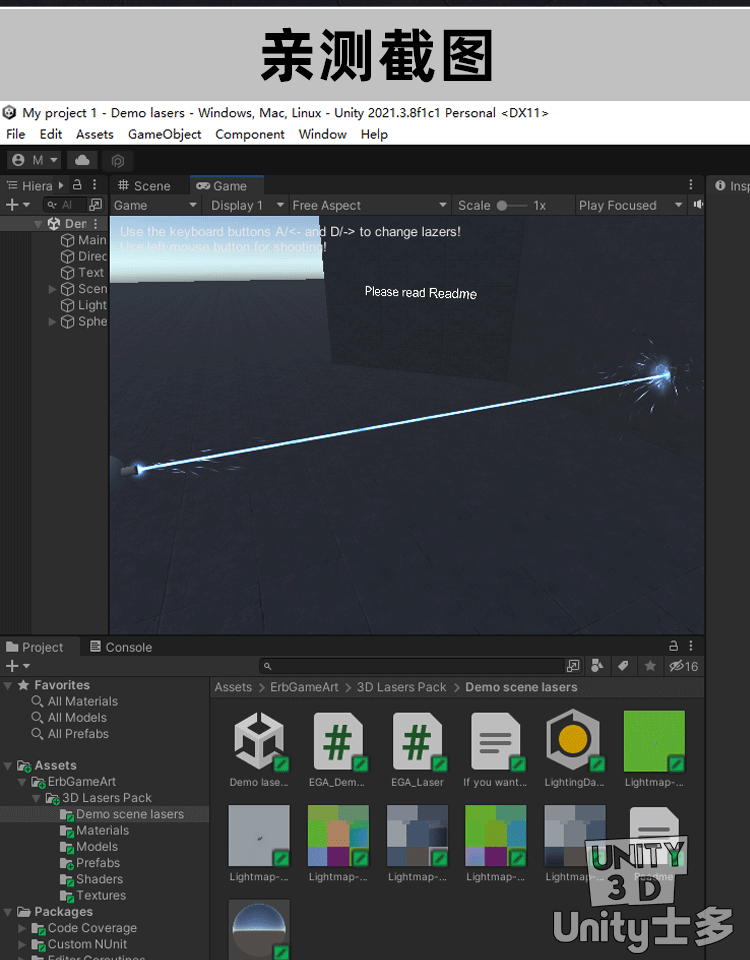Click the cloud services icon in toolbar
The width and height of the screenshot is (750, 960).
click(82, 160)
